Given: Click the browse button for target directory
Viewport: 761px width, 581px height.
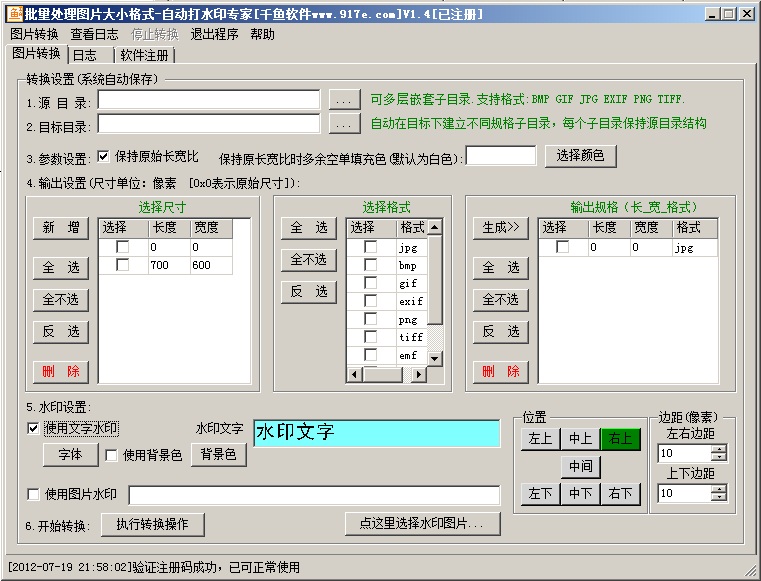Looking at the screenshot, I should click(x=344, y=125).
